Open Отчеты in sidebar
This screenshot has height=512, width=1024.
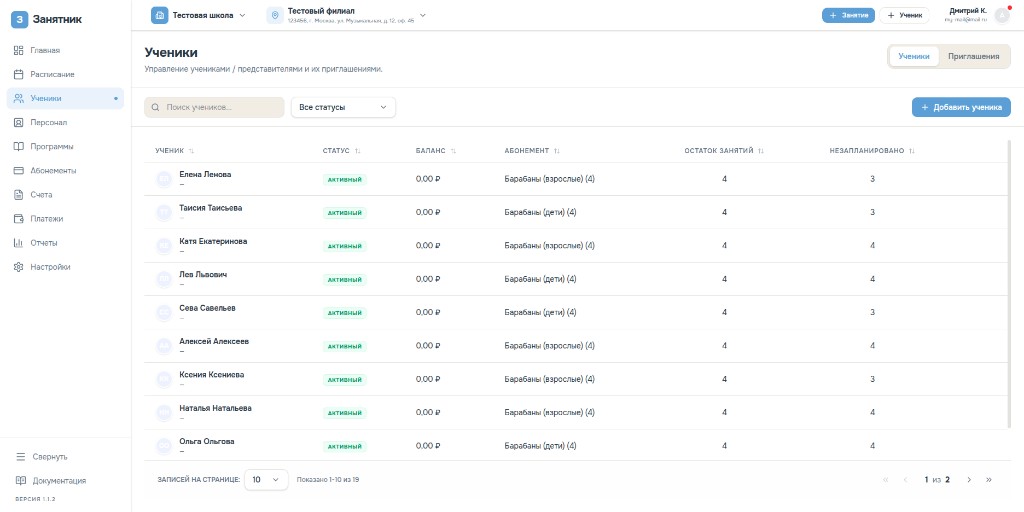[65, 243]
